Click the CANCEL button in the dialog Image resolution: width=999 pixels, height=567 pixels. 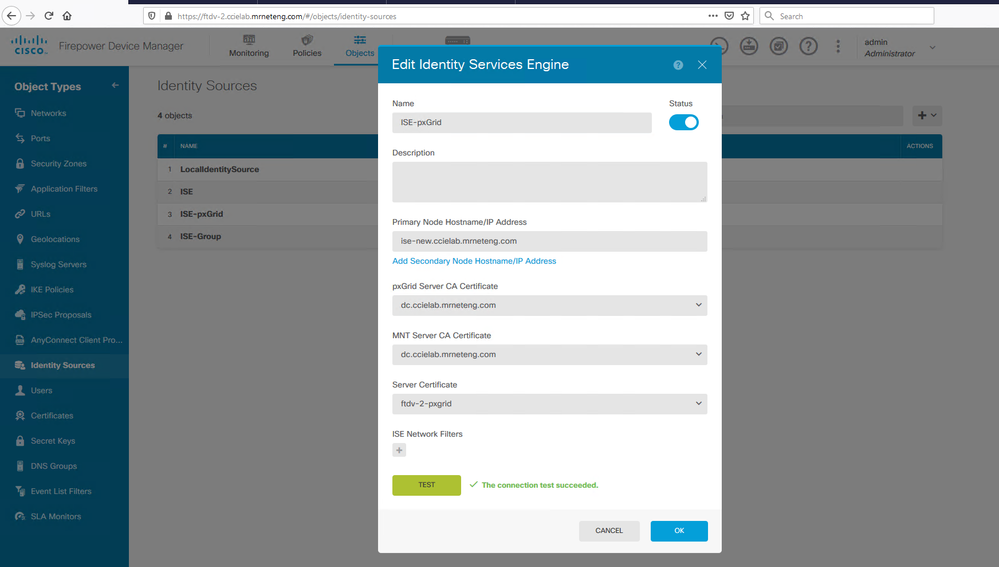(x=608, y=531)
